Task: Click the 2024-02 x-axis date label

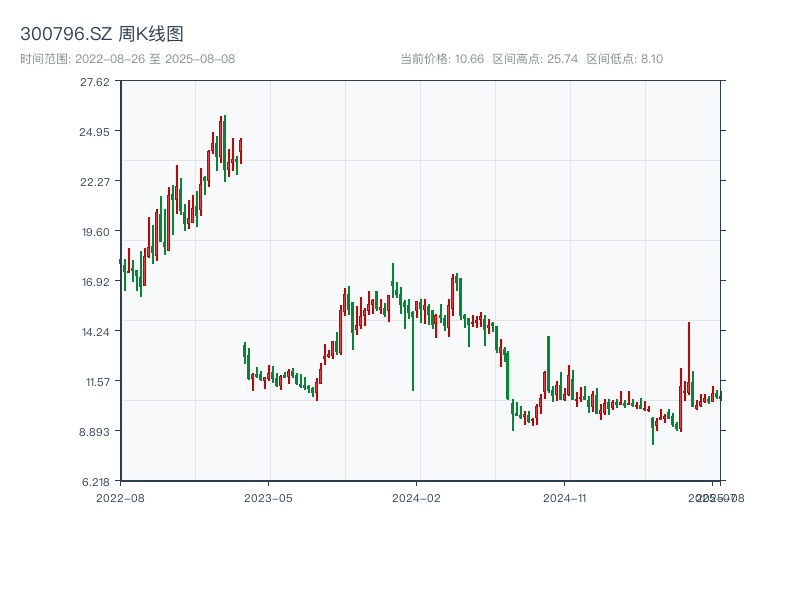Action: (x=417, y=497)
